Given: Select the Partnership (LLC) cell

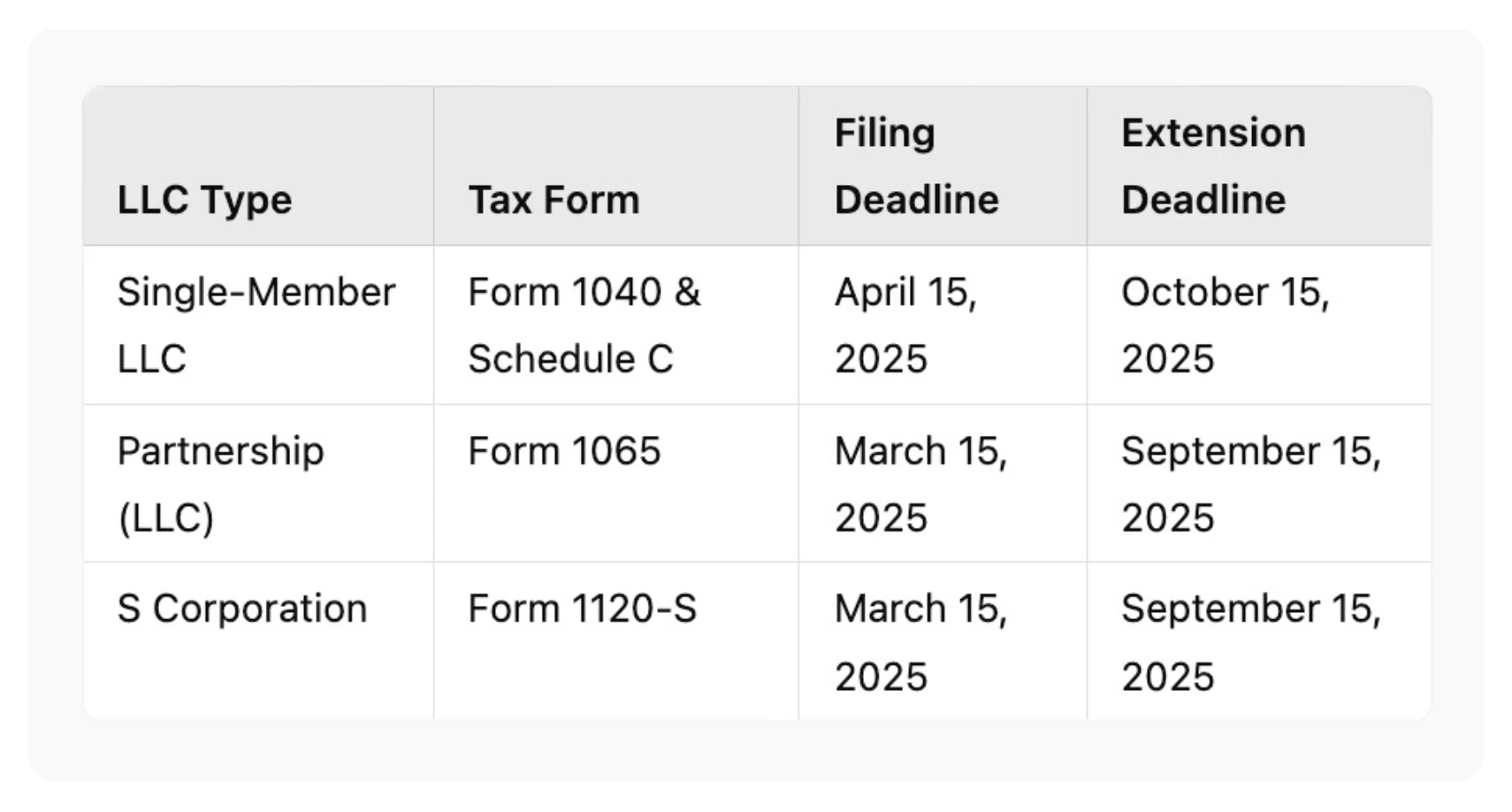Looking at the screenshot, I should coord(220,484).
